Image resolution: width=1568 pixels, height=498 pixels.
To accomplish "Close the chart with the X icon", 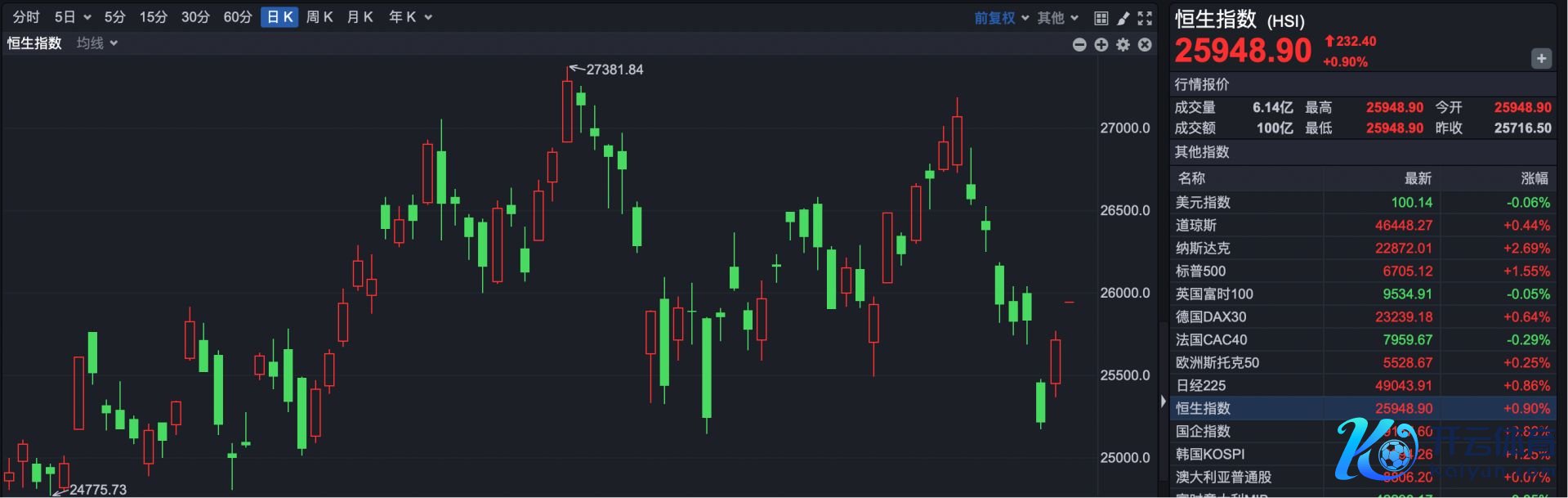I will tap(1145, 45).
